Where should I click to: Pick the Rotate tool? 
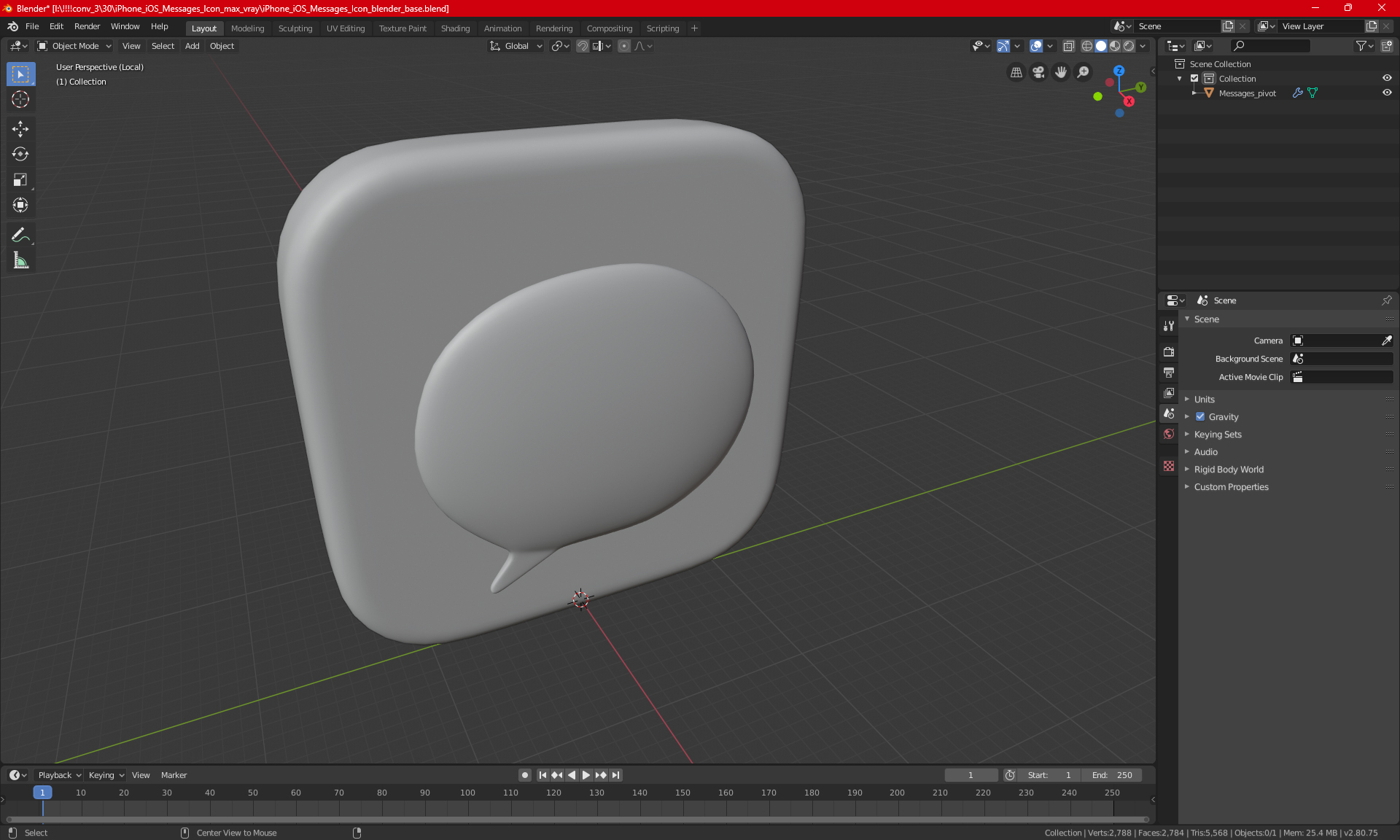coord(20,154)
